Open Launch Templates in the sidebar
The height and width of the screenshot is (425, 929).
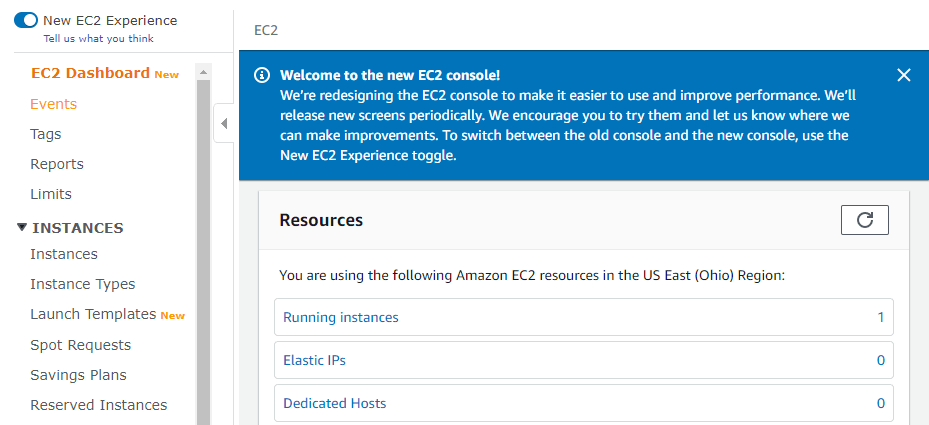(x=93, y=314)
